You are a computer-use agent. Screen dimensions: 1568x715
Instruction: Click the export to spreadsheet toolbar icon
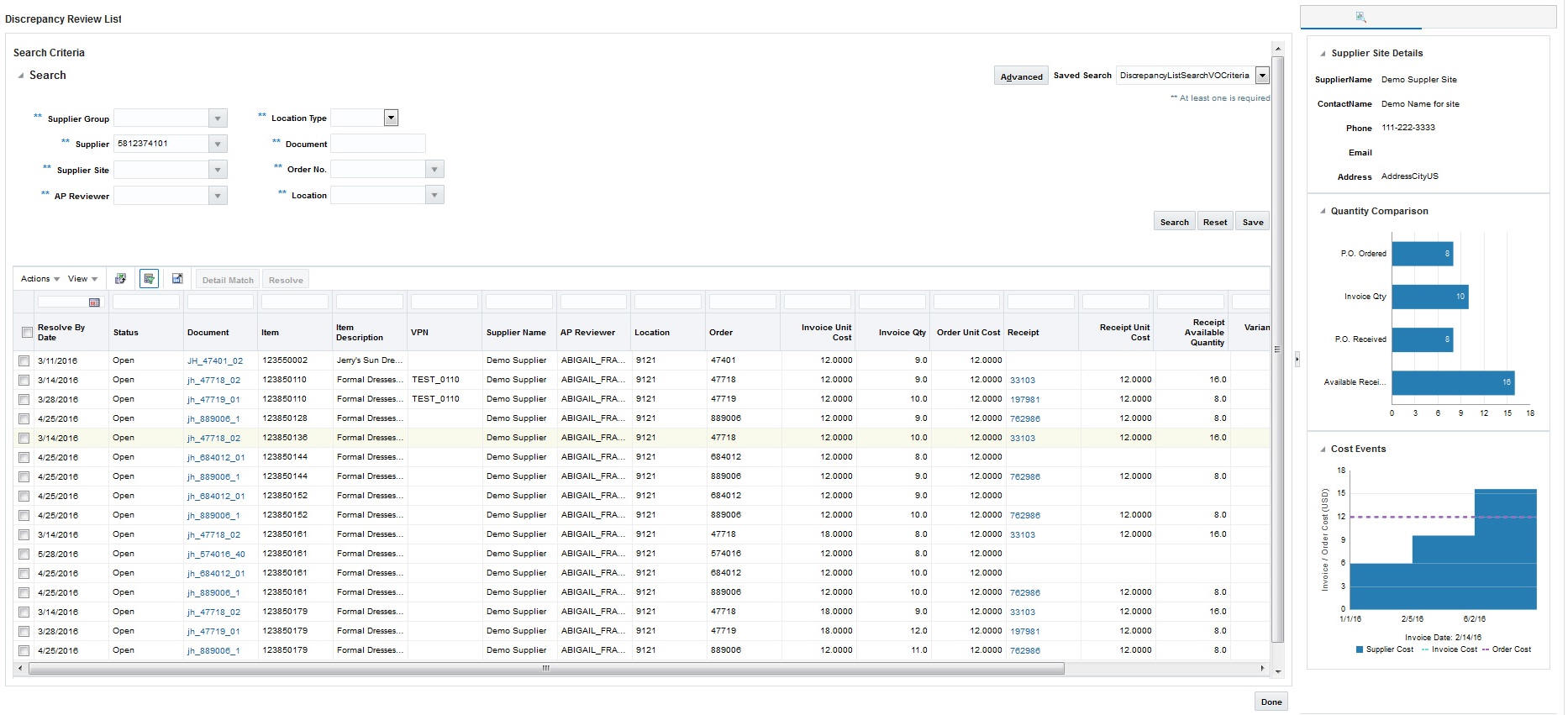click(121, 279)
